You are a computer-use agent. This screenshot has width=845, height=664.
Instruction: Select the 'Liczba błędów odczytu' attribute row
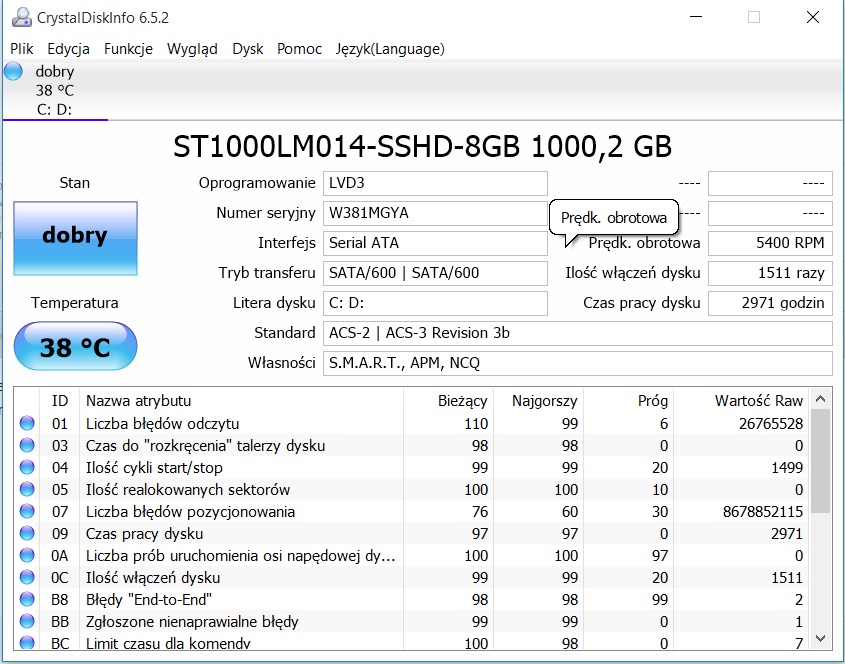coord(411,424)
